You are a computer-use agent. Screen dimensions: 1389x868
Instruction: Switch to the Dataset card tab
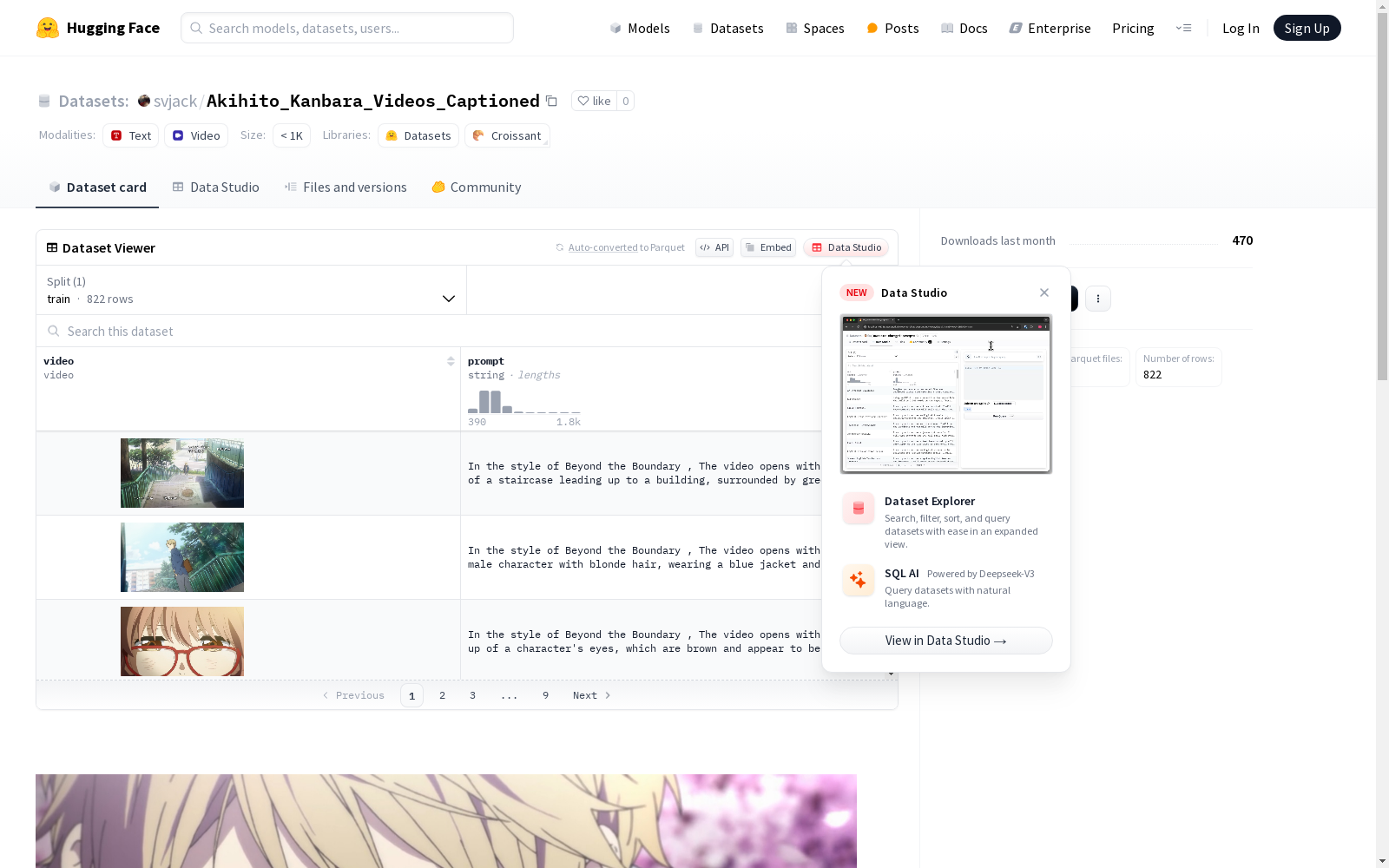(97, 187)
